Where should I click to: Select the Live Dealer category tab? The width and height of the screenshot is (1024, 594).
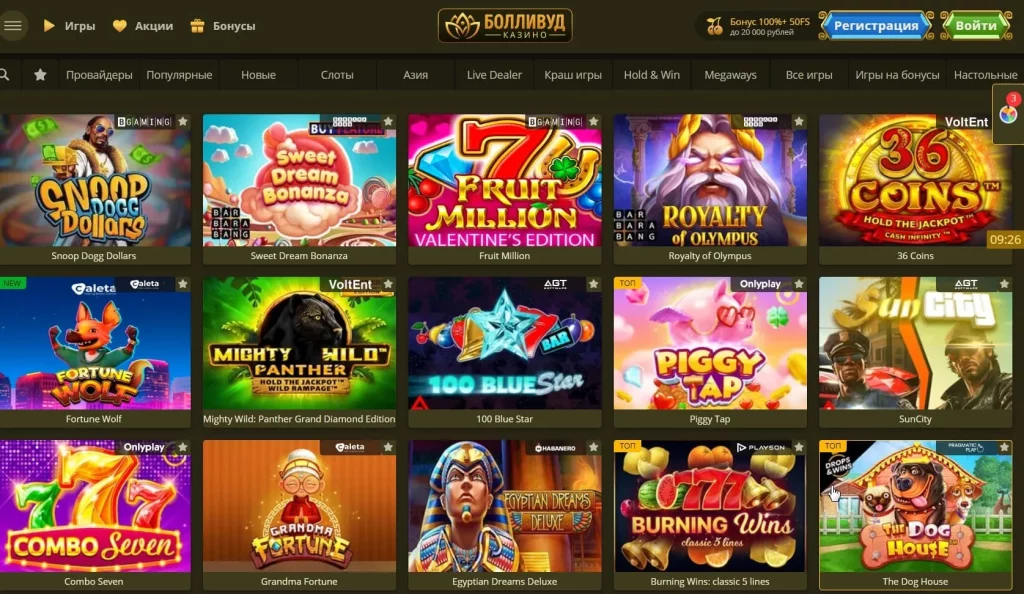pyautogui.click(x=494, y=75)
